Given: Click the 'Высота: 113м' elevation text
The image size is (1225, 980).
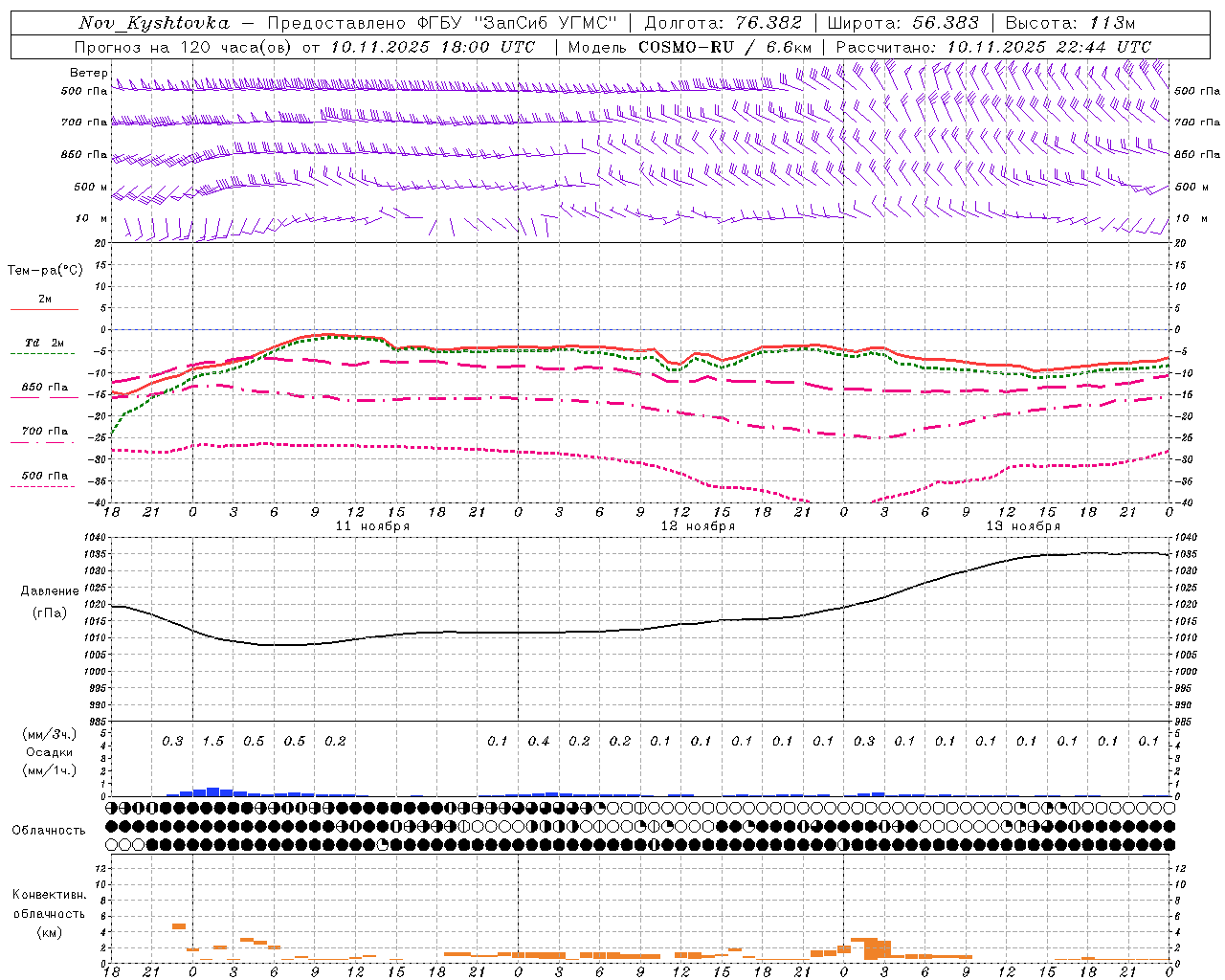Looking at the screenshot, I should [x=1071, y=23].
